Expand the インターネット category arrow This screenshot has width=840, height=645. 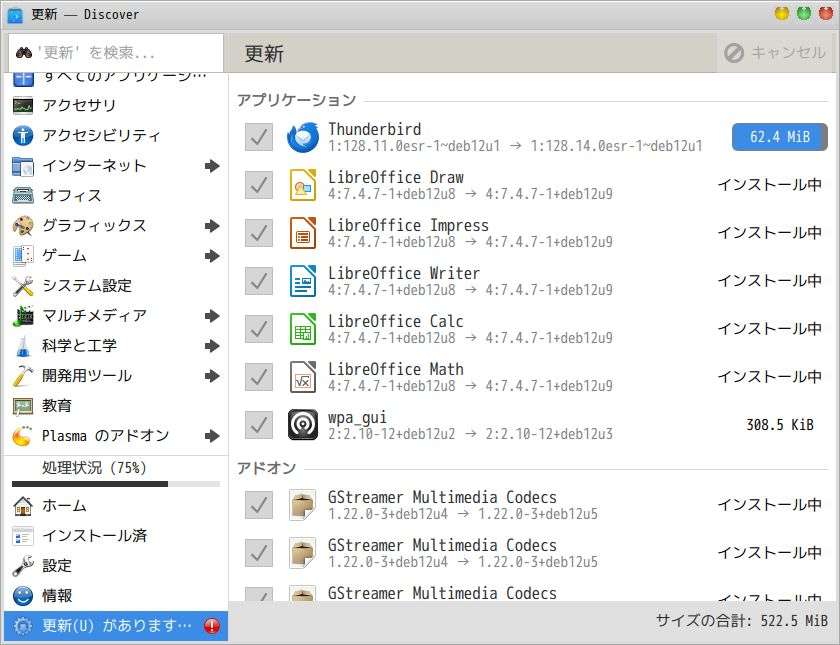[212, 166]
